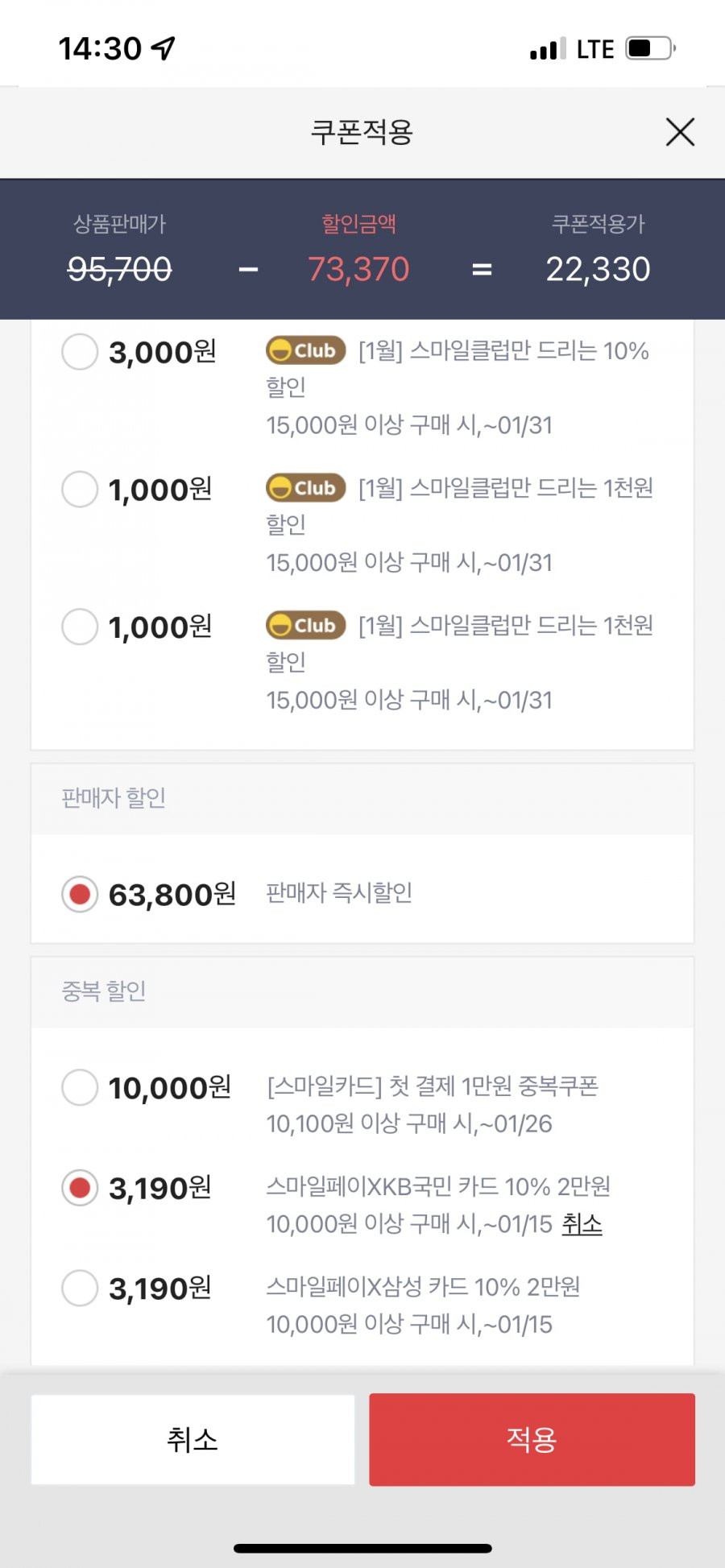
Task: Close the 쿠폰적용 dialog with X icon
Action: pyautogui.click(x=680, y=131)
